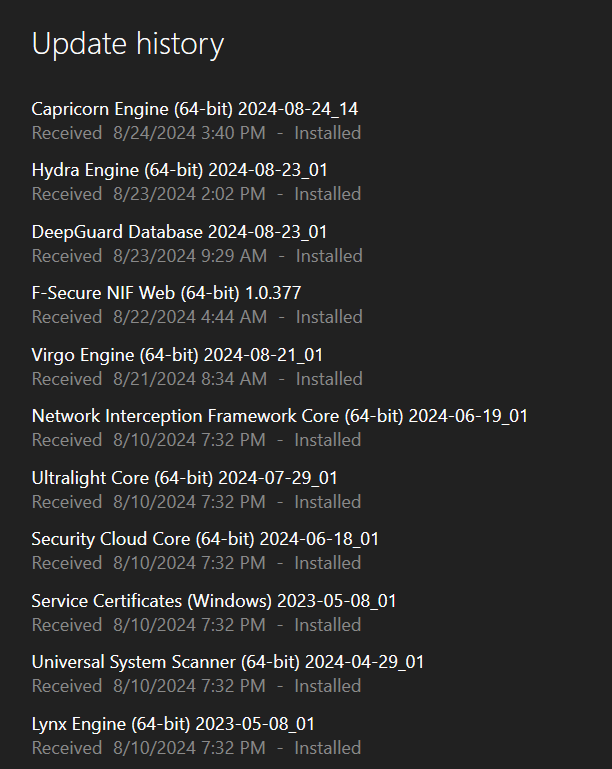This screenshot has height=769, width=612.
Task: Click the Update history heading
Action: click(128, 44)
